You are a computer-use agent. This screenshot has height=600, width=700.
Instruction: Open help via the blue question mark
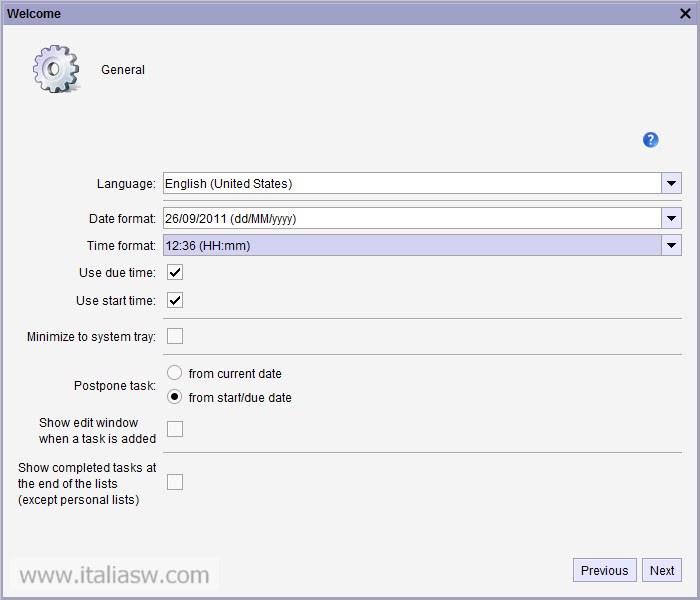(650, 140)
